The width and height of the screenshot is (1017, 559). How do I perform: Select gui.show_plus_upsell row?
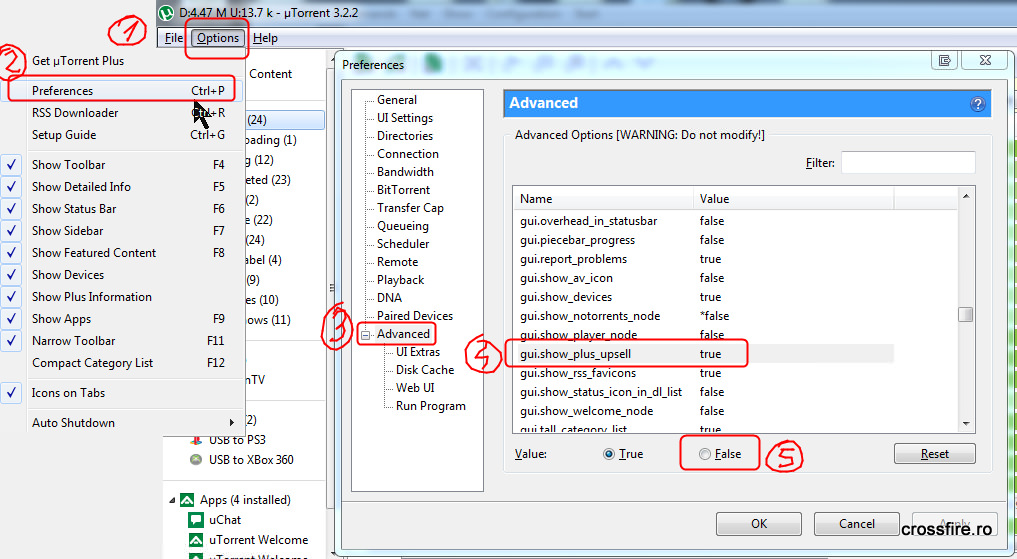click(x=704, y=354)
